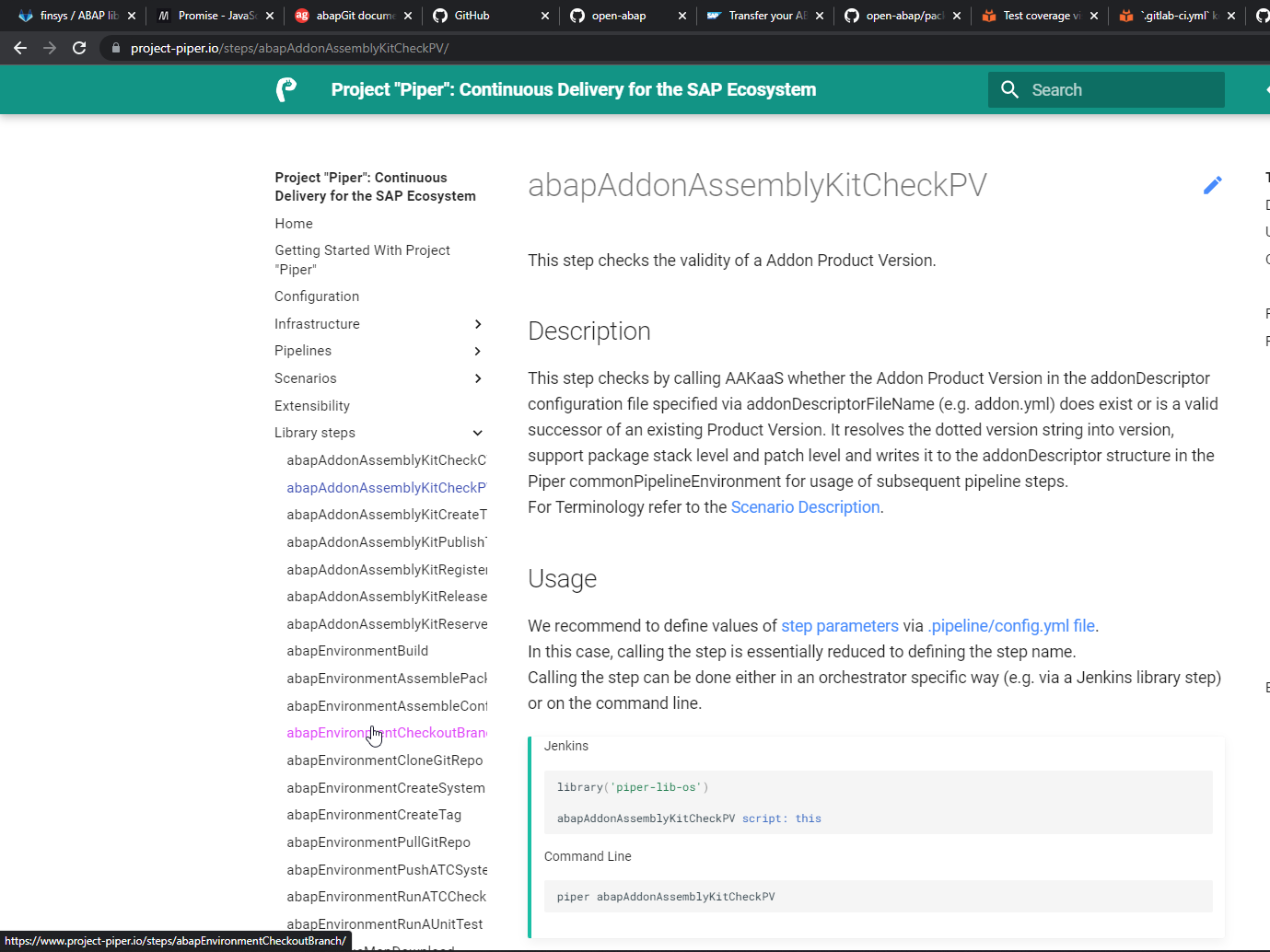Open abapEnvironmentPullGitRepo documentation
The width and height of the screenshot is (1270, 952).
[x=379, y=842]
